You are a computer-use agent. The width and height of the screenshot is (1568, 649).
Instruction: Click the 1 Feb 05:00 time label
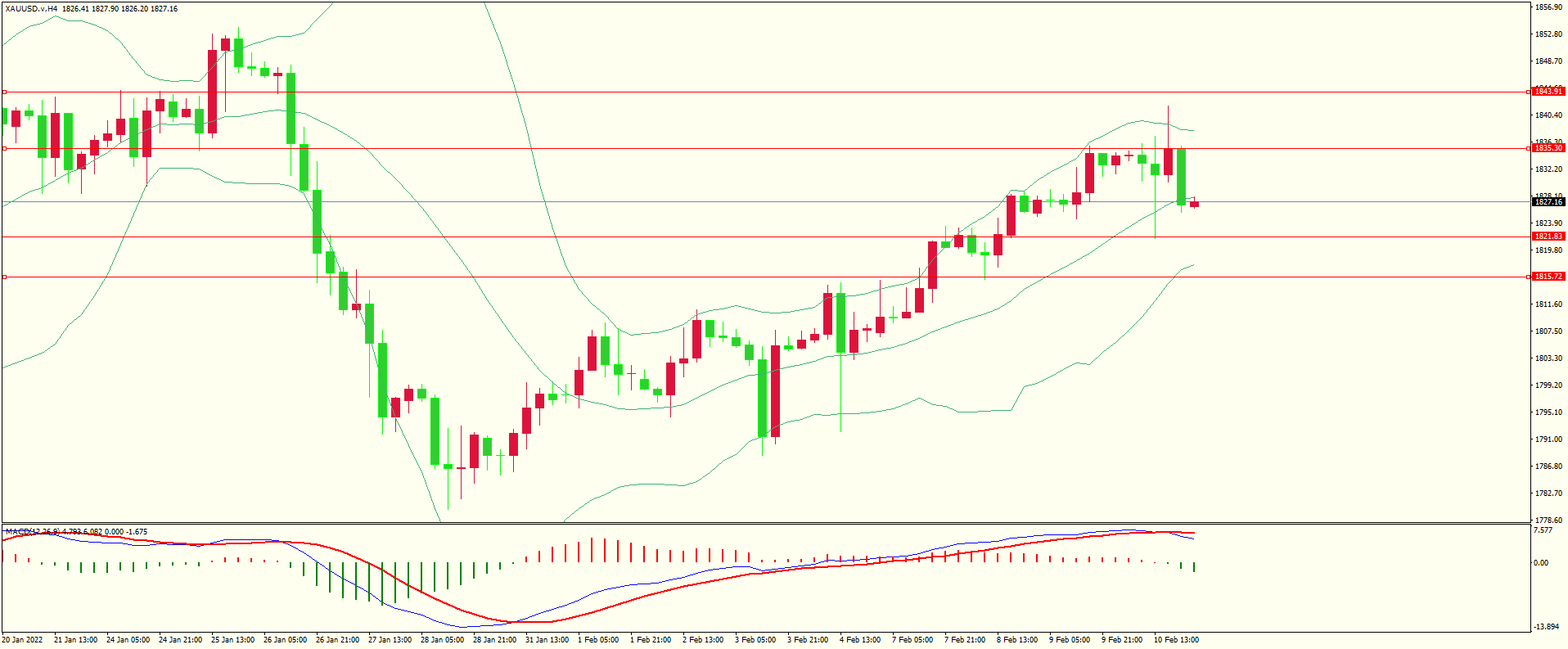598,640
